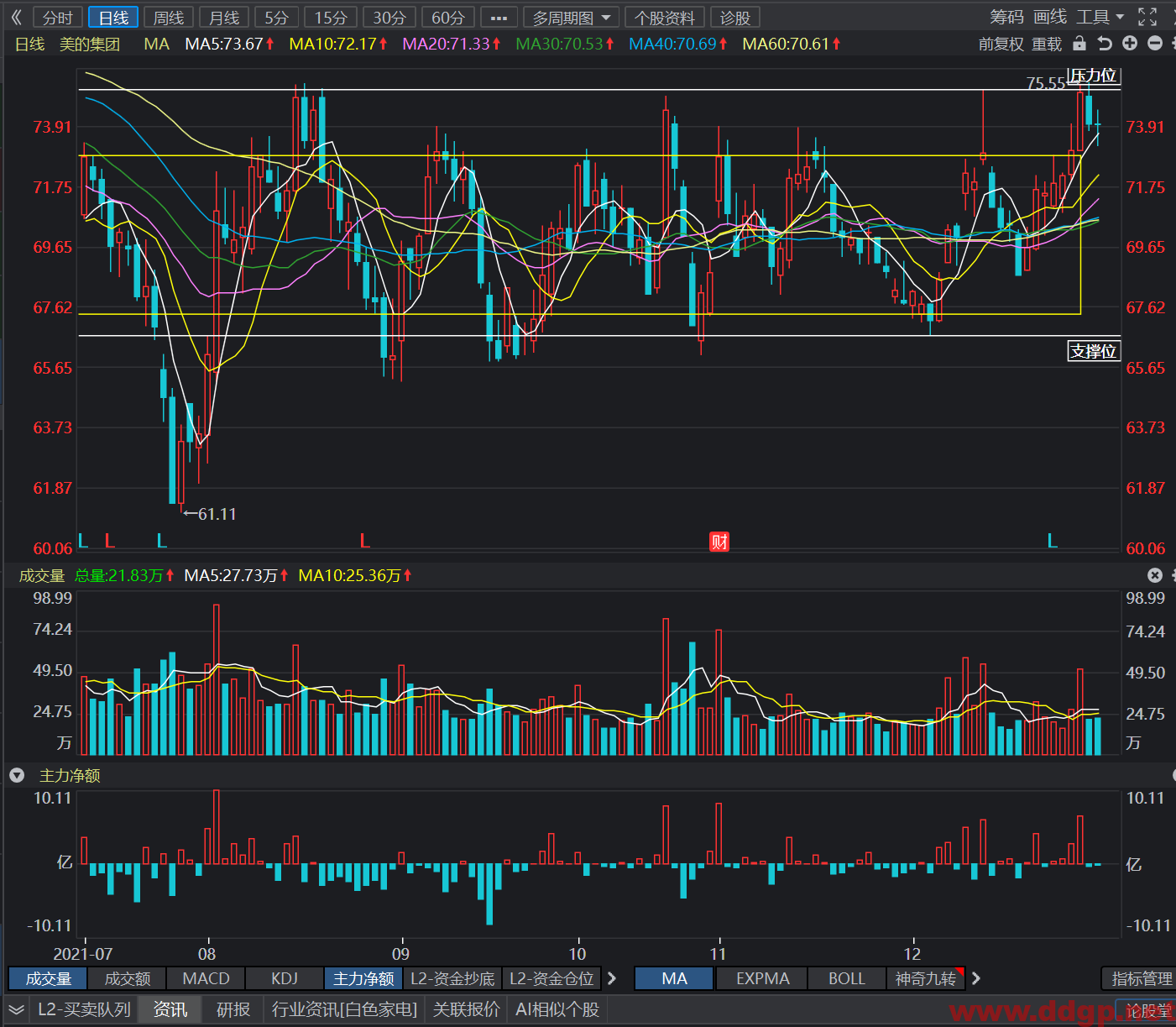Viewport: 1176px width, 1027px height.
Task: Click the back double-chevron icon
Action: 16,17
